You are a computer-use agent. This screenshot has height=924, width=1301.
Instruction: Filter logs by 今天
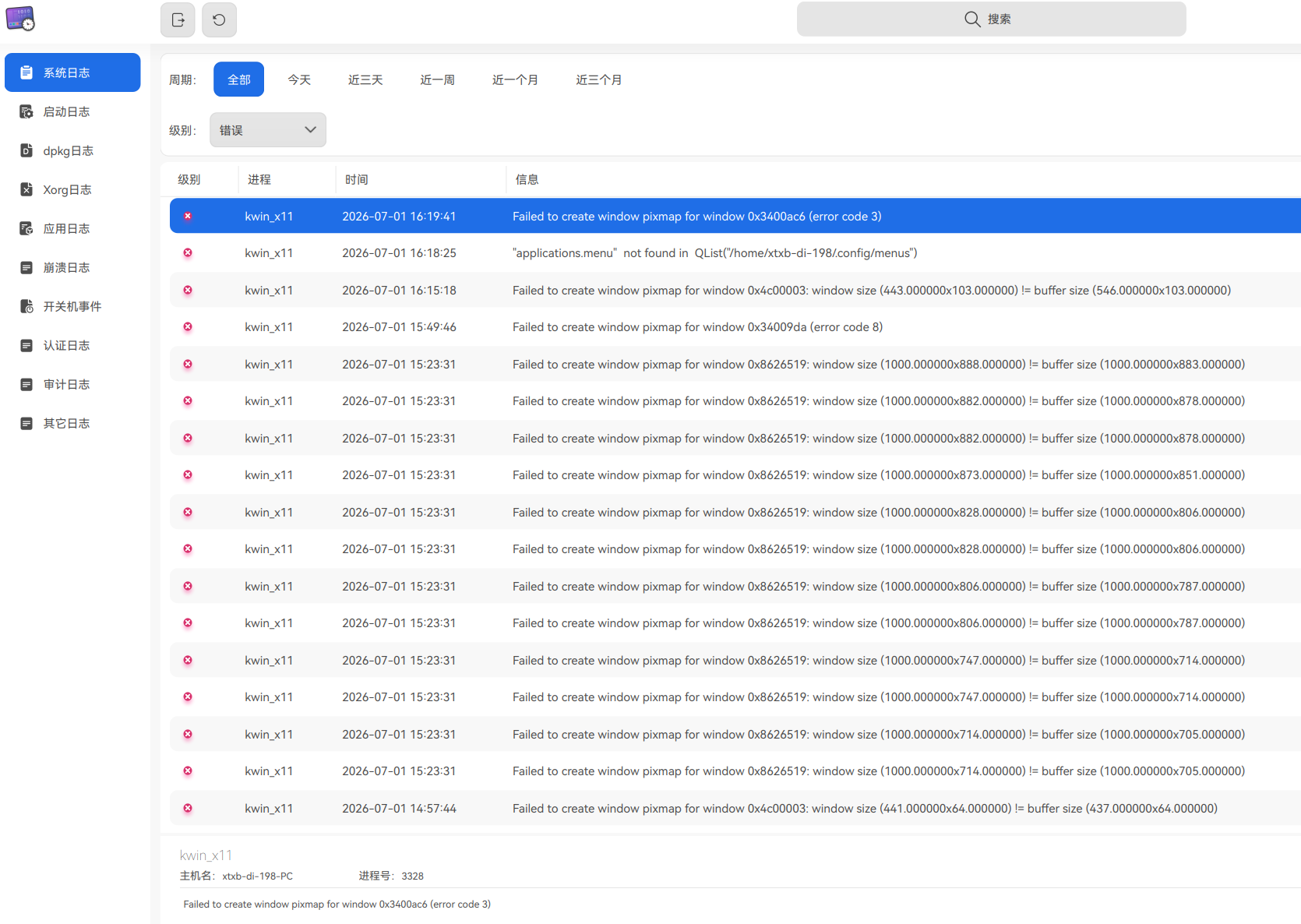point(299,79)
